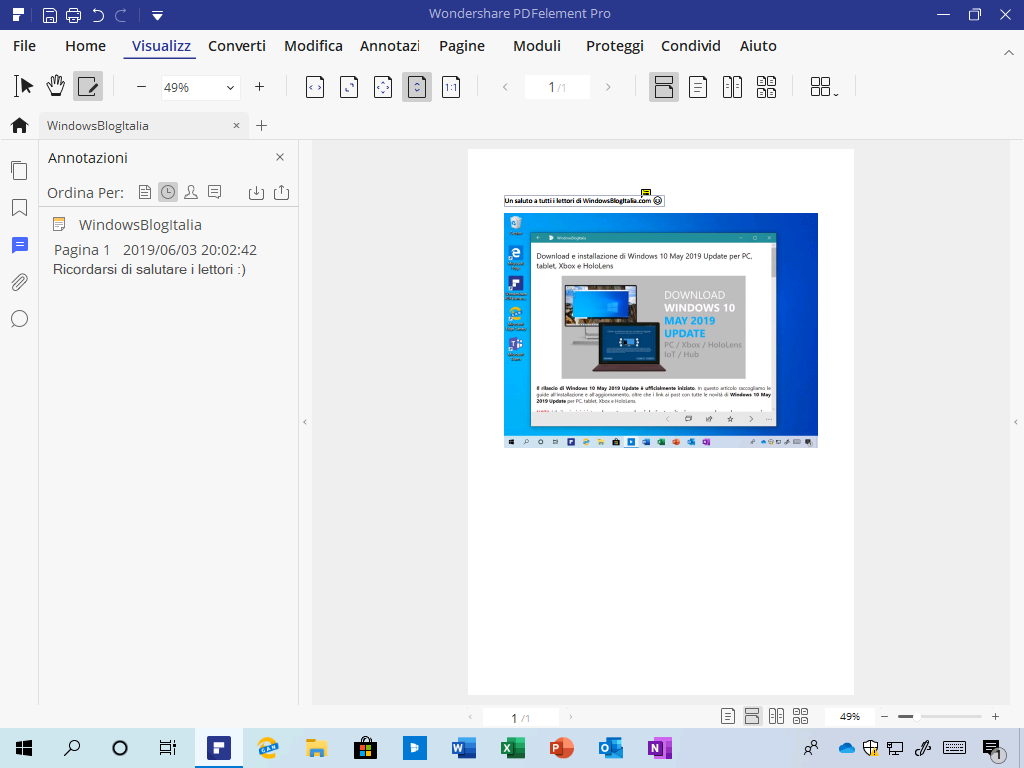Collapse the ribbon with the chevron

click(1008, 52)
